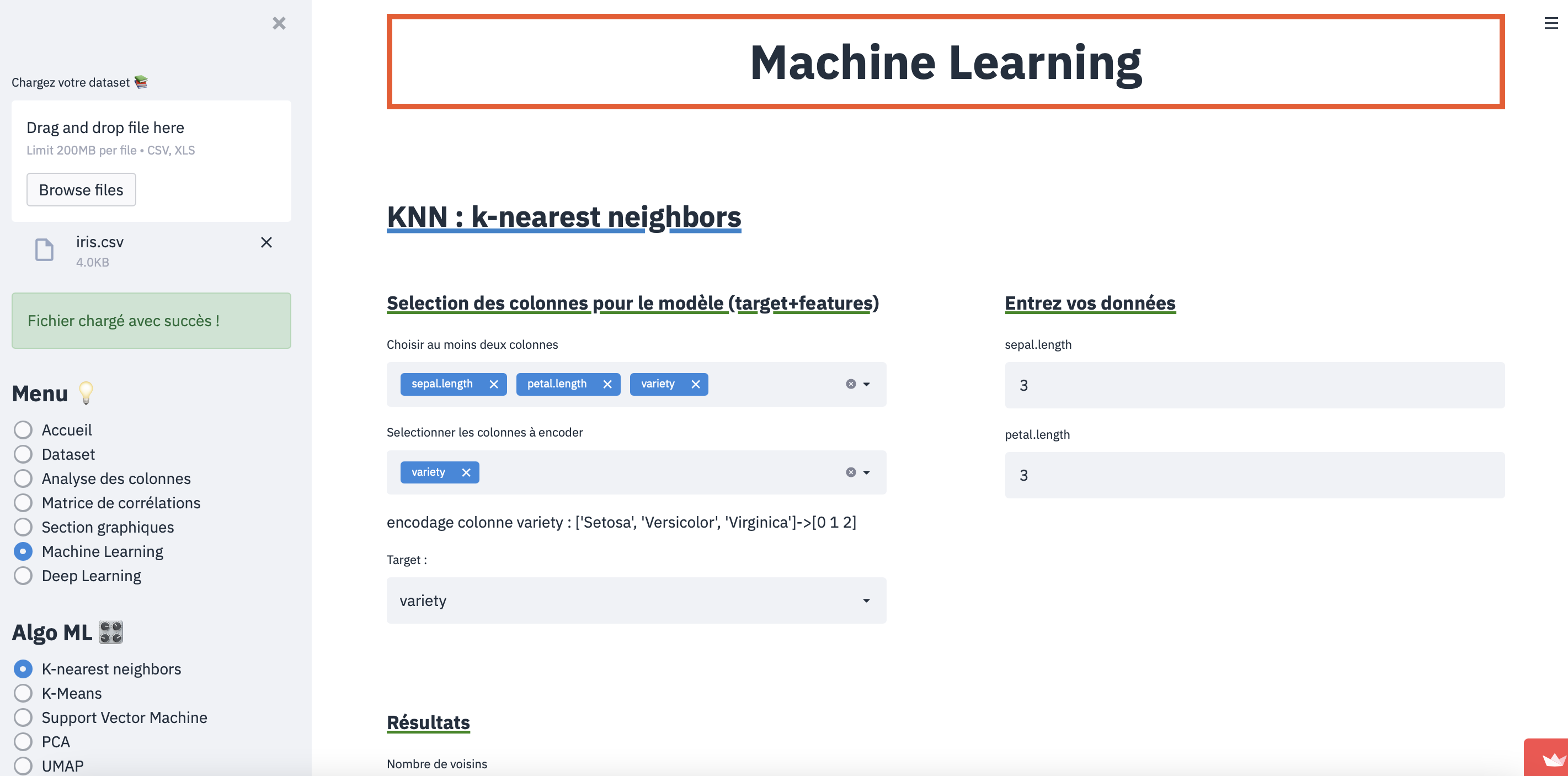The height and width of the screenshot is (776, 1568).
Task: Remove sepal.length tag from column selection
Action: tap(494, 384)
